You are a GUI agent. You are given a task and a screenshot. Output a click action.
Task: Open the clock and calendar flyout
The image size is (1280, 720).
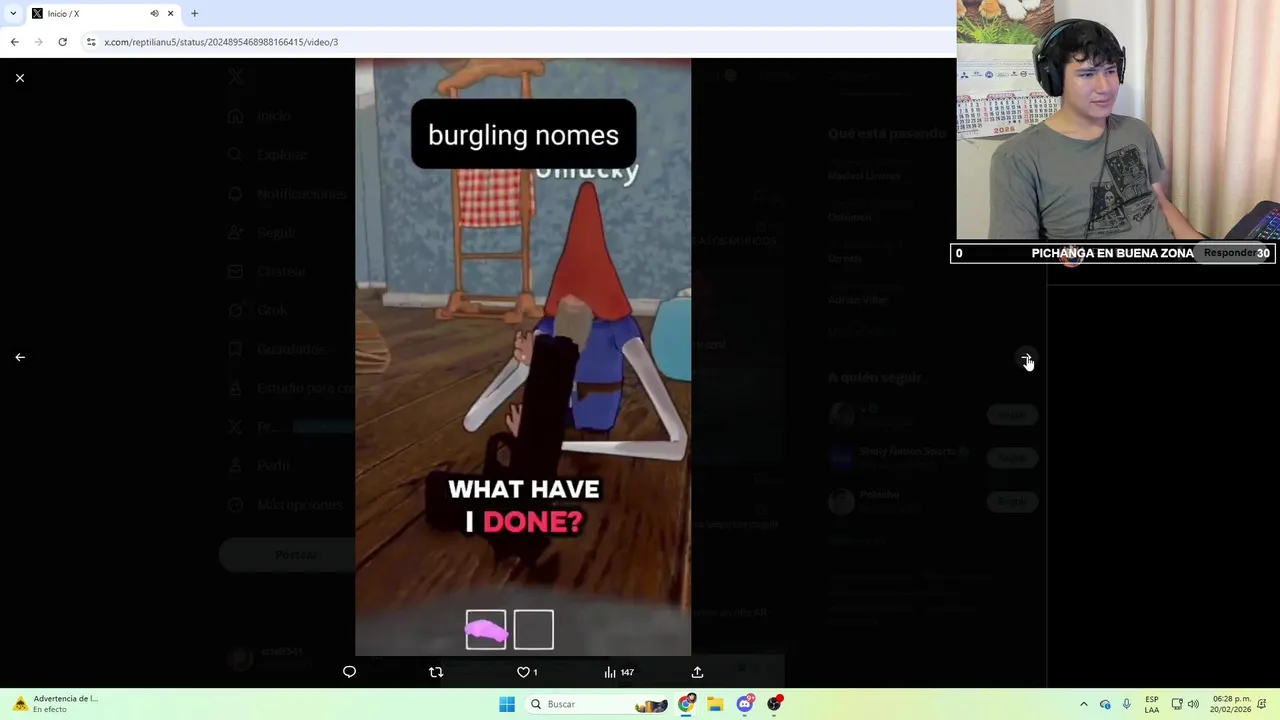(x=1231, y=704)
